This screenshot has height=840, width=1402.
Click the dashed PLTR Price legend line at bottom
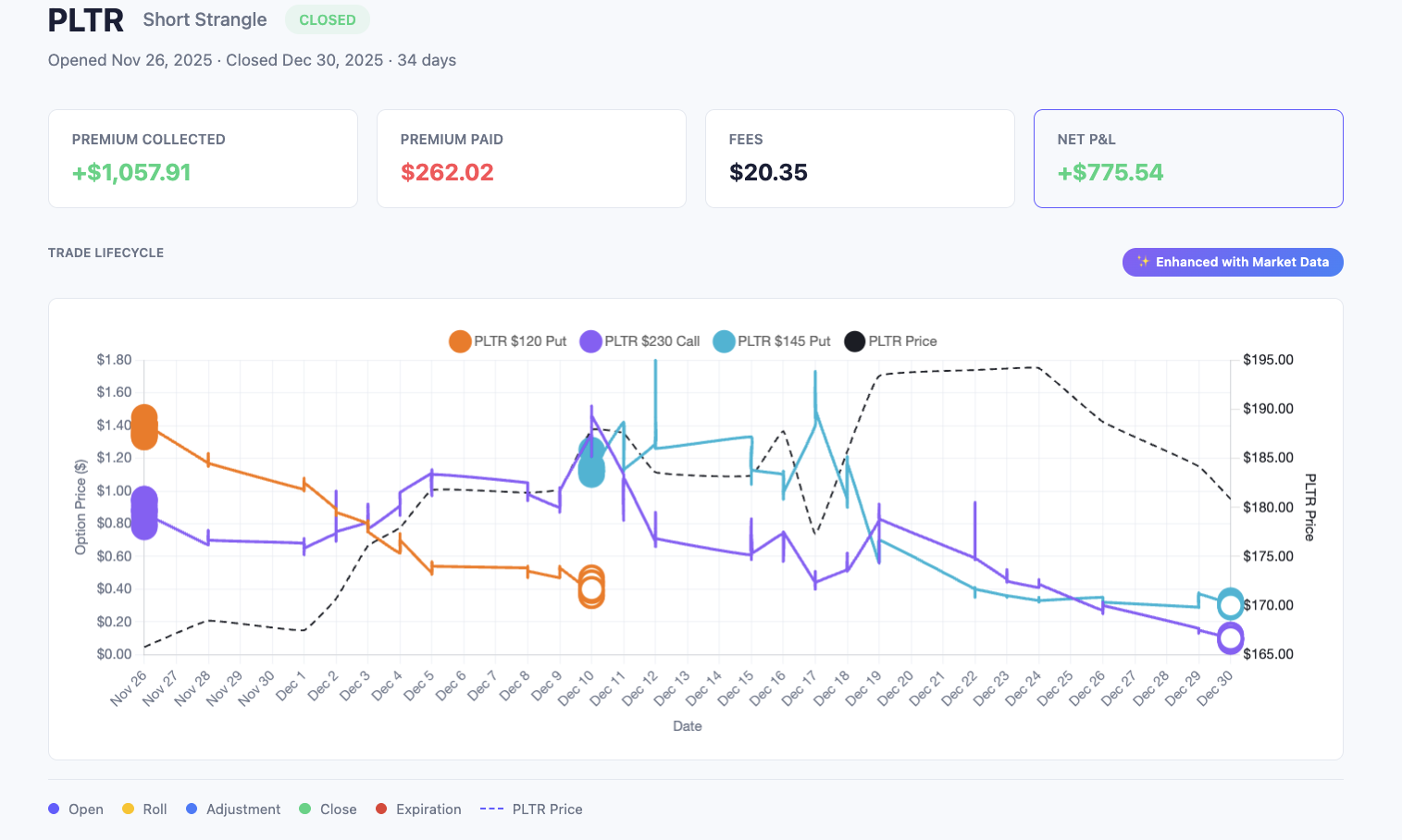[491, 809]
